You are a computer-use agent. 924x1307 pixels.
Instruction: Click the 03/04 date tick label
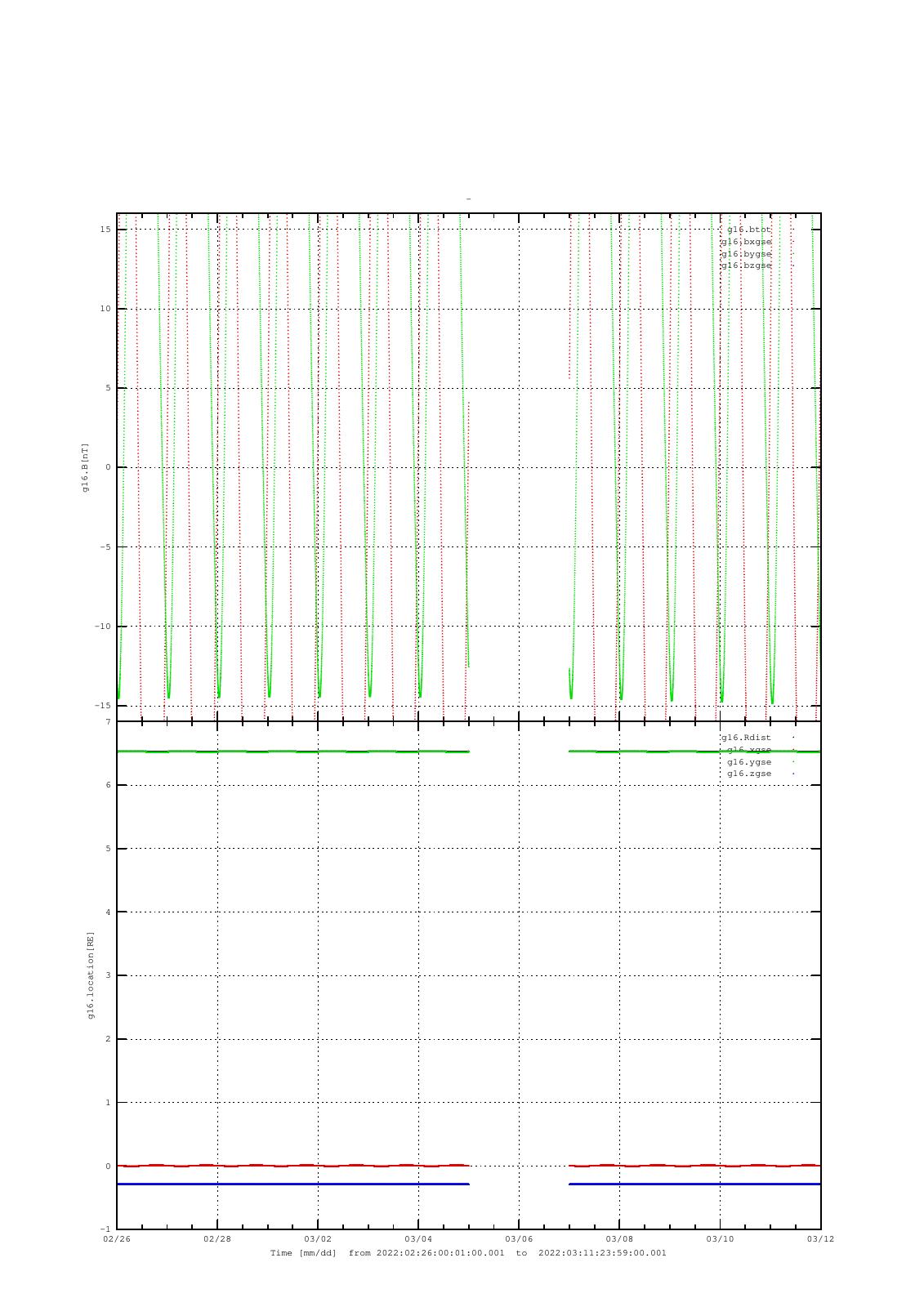coord(418,1239)
